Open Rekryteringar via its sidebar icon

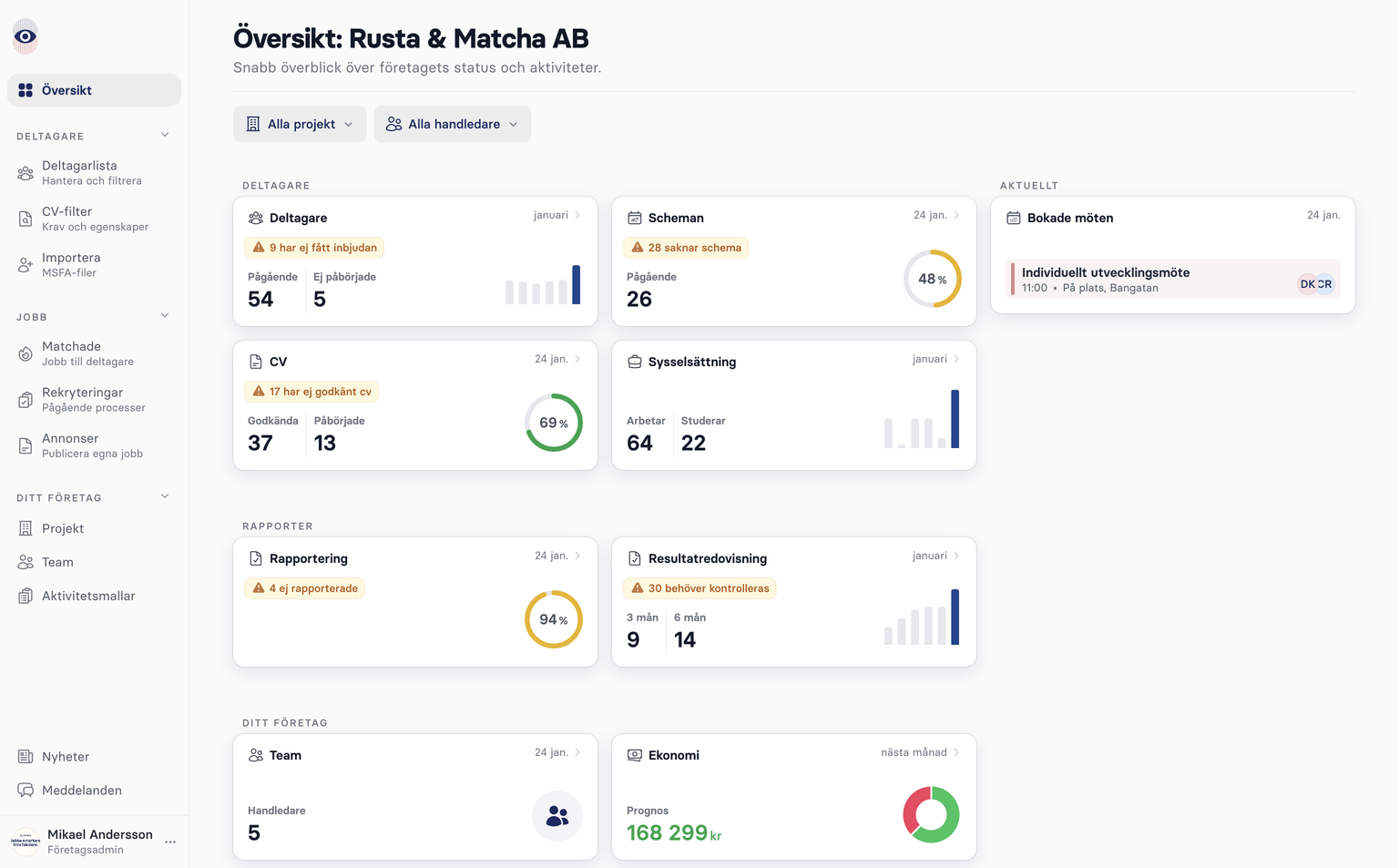[25, 399]
